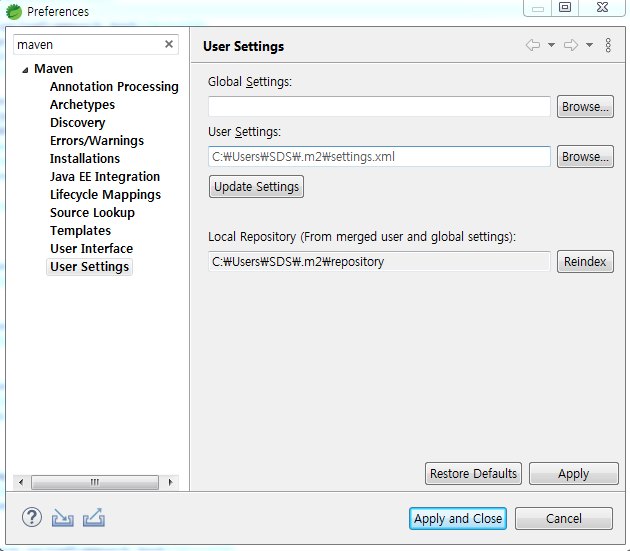Click Apply and Close

(x=458, y=518)
